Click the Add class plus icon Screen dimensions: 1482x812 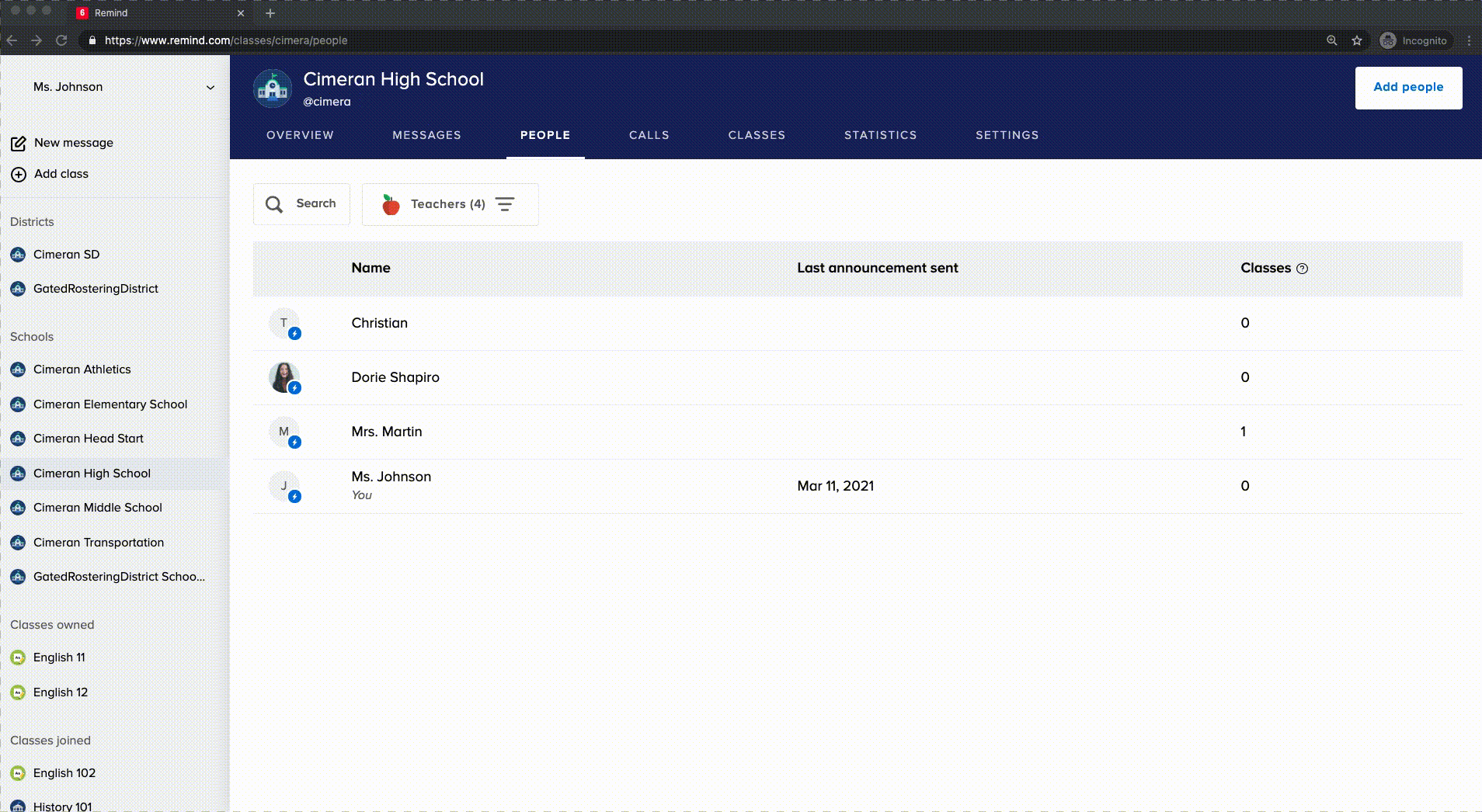click(18, 174)
